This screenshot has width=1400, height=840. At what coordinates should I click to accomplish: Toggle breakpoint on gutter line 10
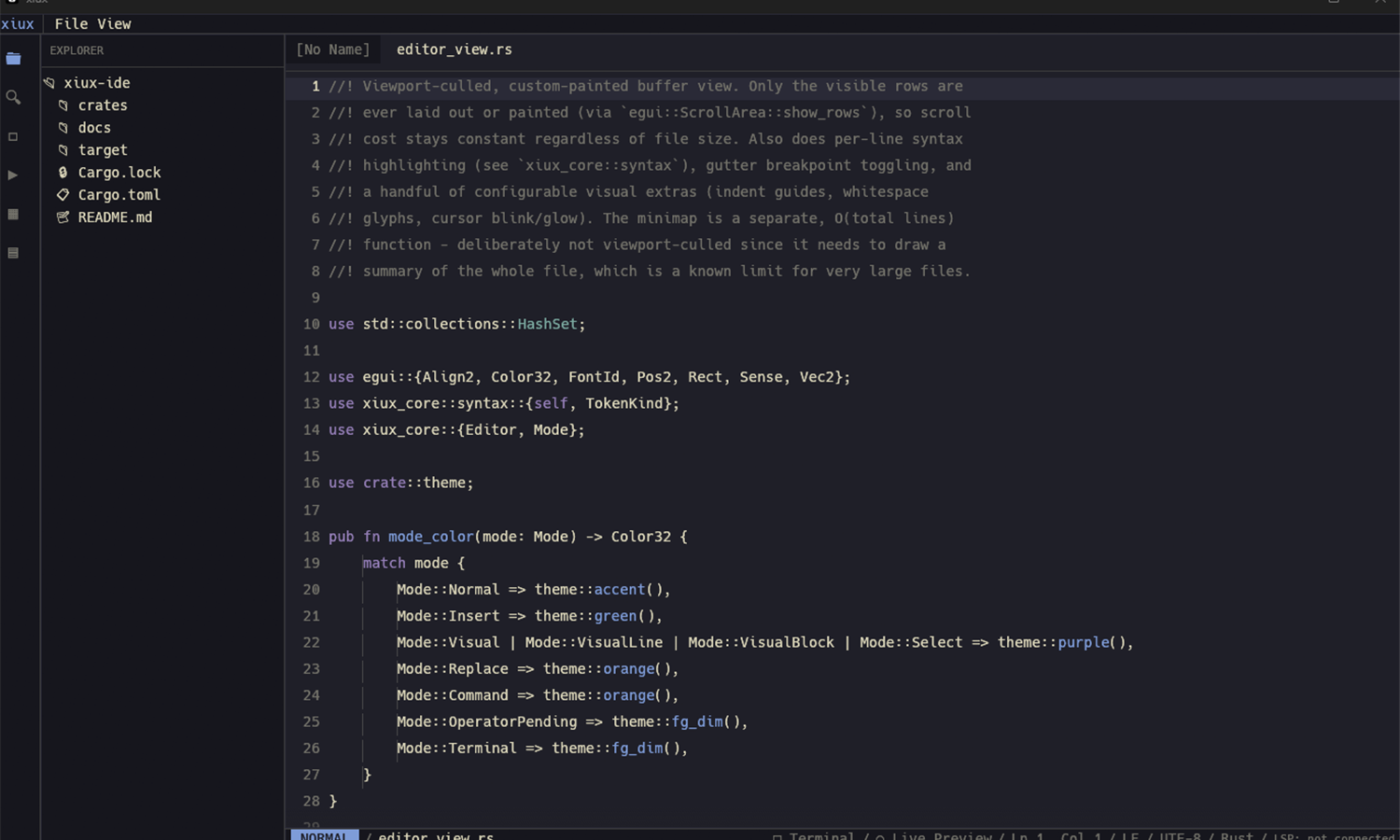(x=311, y=324)
